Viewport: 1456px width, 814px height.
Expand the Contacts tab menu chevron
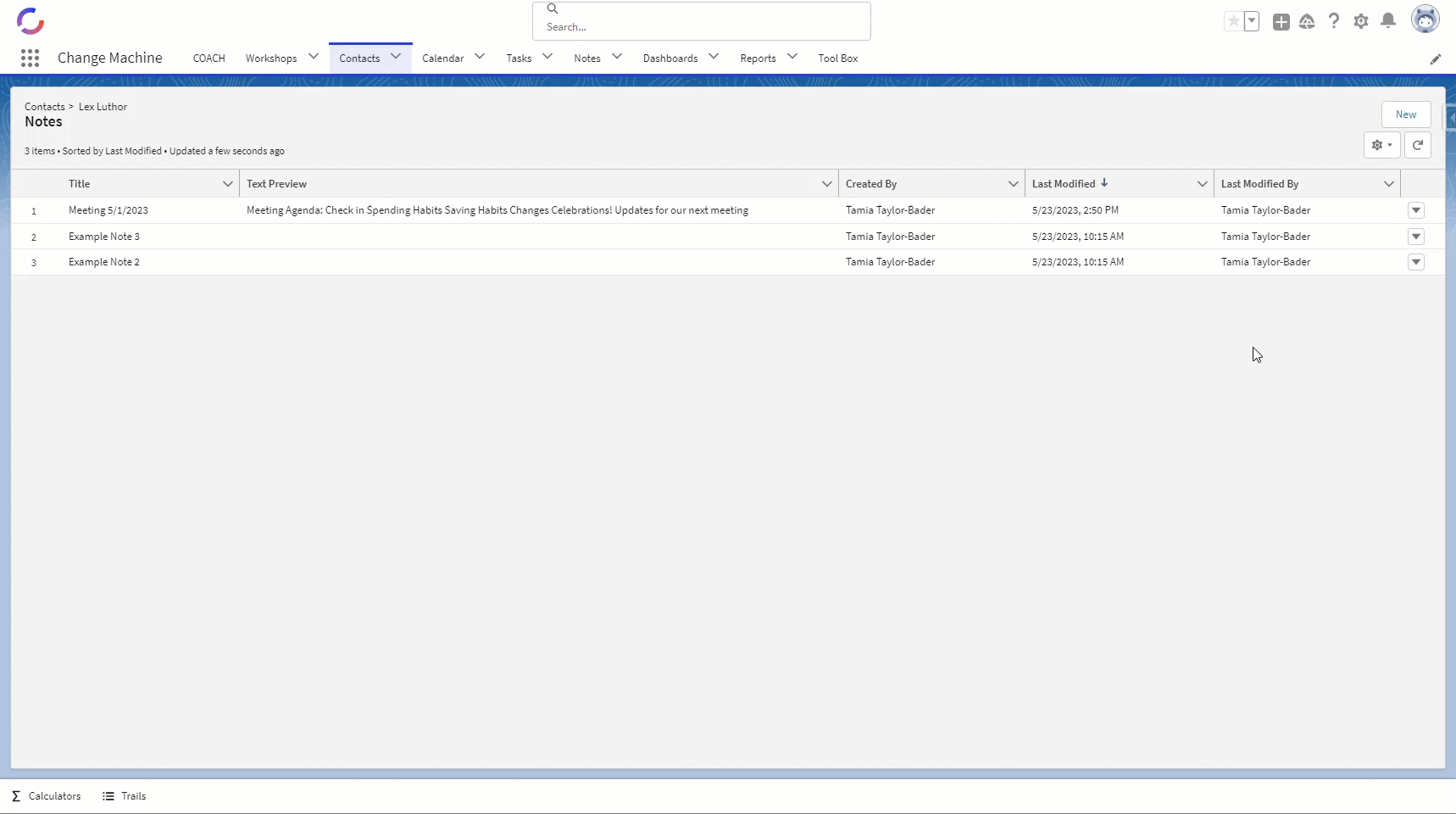click(x=396, y=57)
